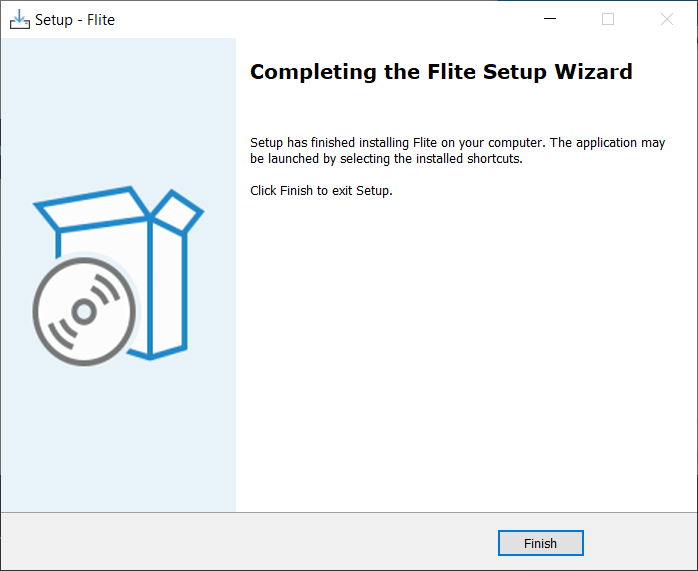Screen dimensions: 698x571
Task: Click the "Completing the Flite Setup Wizard" heading
Action: pos(441,72)
